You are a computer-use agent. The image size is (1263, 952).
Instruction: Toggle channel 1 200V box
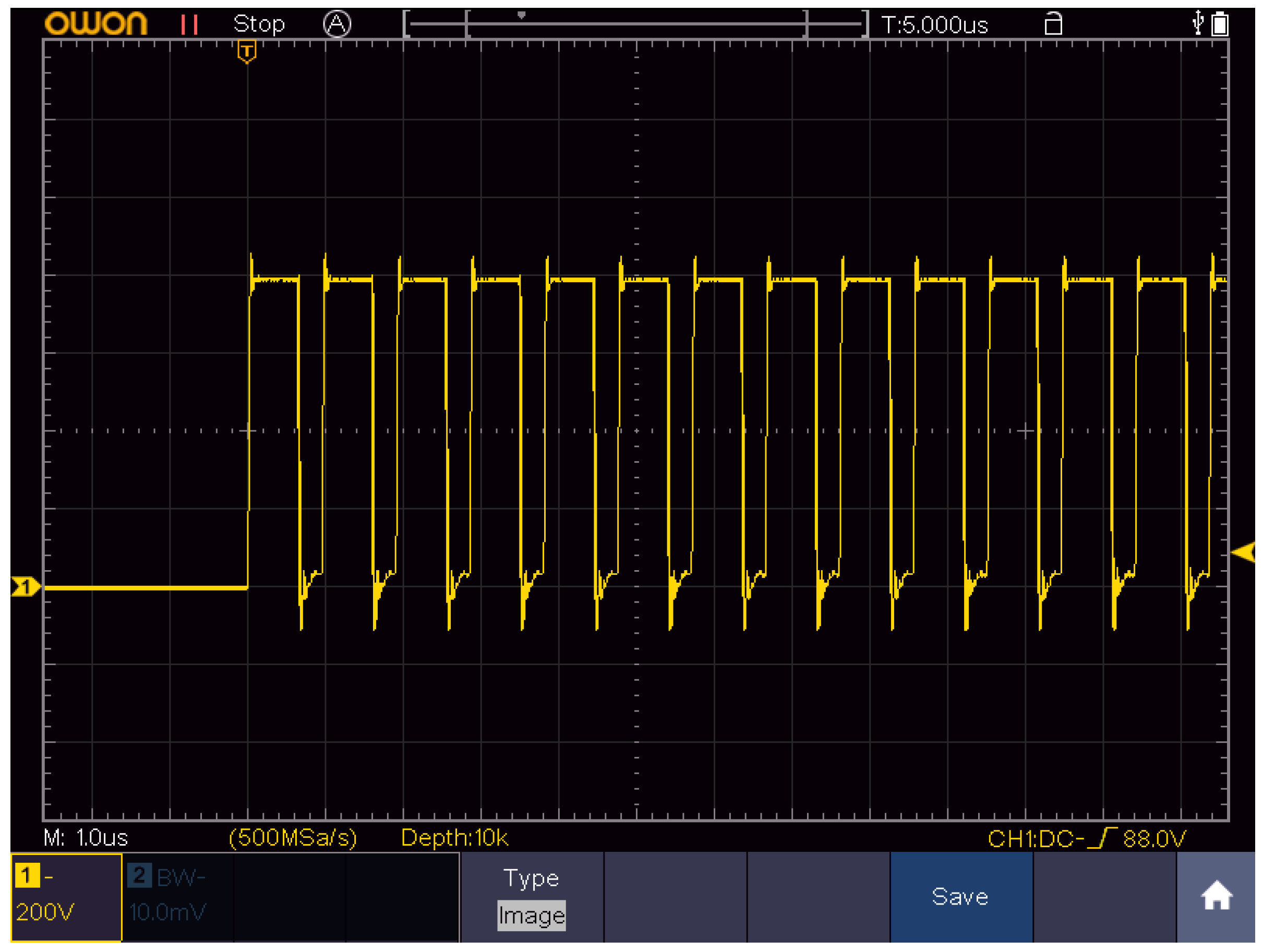point(66,897)
